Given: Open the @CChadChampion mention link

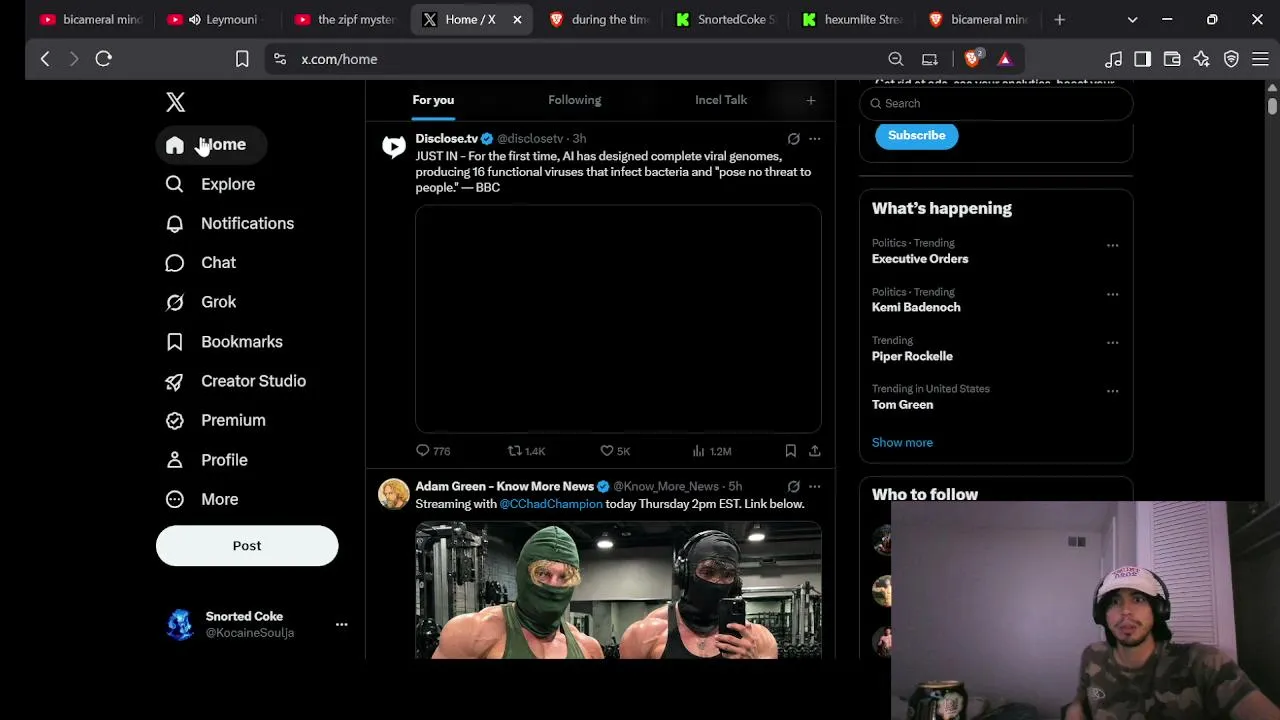Looking at the screenshot, I should [x=551, y=504].
